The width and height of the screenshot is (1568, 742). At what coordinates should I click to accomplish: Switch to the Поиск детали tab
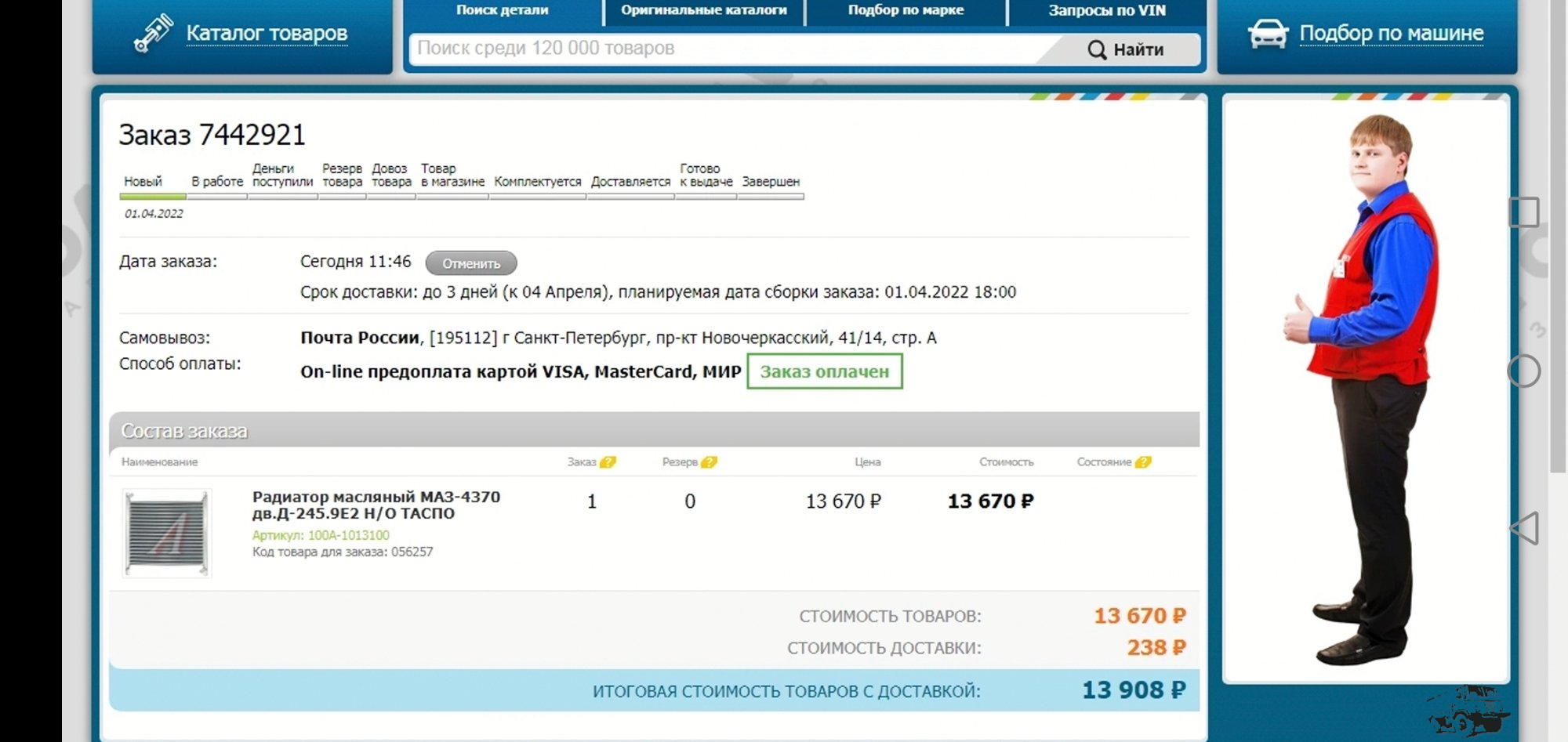(x=503, y=10)
